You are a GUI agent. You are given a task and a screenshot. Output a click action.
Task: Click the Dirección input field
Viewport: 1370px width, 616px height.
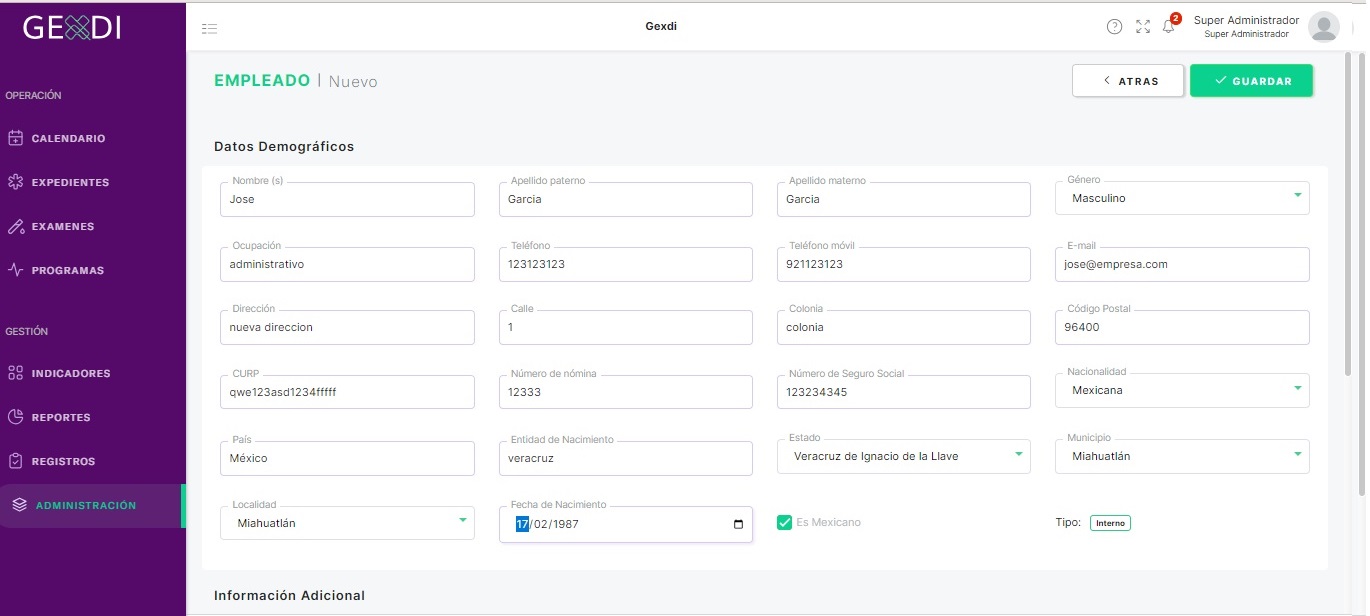pyautogui.click(x=347, y=327)
